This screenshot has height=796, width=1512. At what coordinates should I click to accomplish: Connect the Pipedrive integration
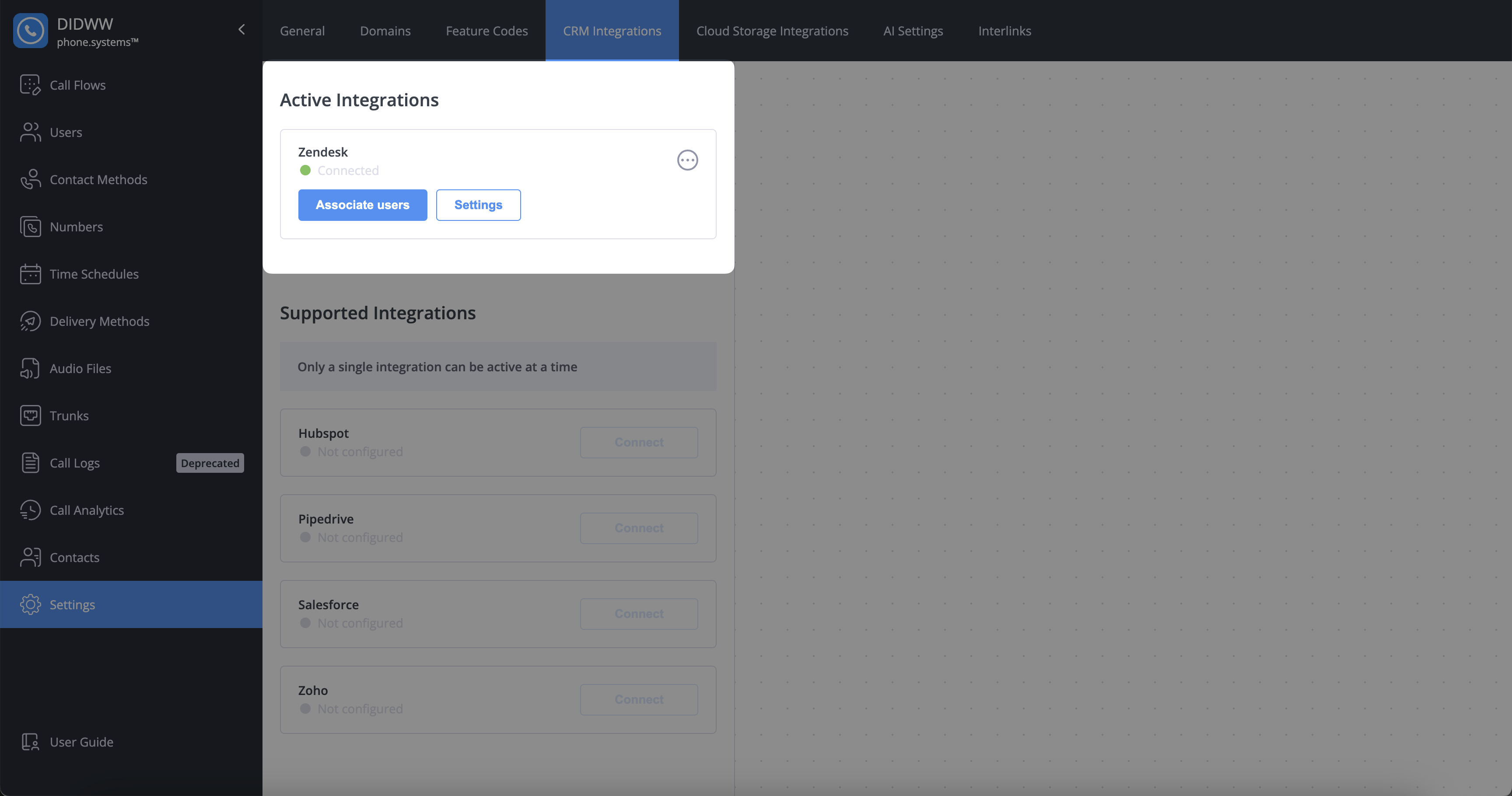pos(639,528)
